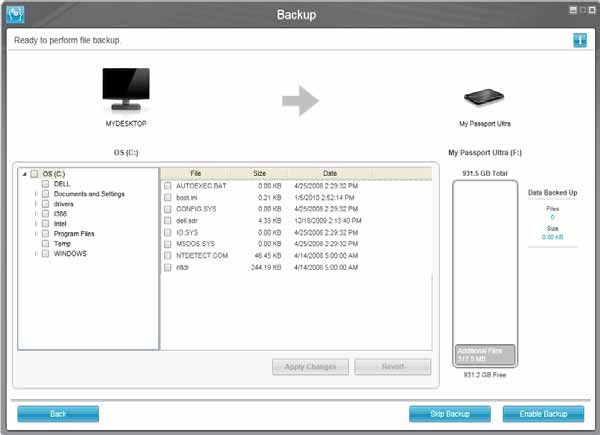Minimize the Backup window
This screenshot has width=600, height=435.
click(x=573, y=9)
